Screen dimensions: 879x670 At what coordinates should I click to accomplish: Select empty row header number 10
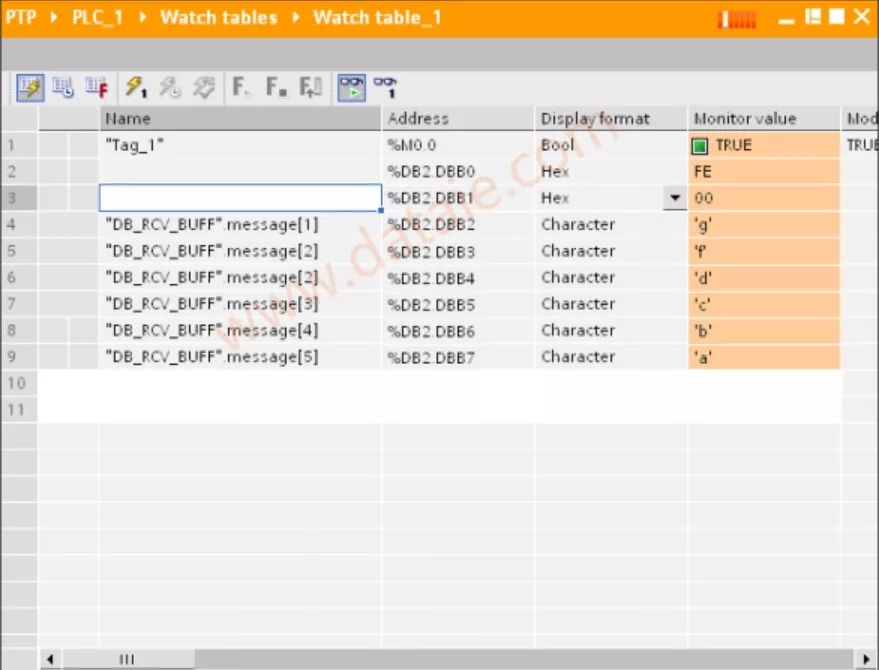19,383
